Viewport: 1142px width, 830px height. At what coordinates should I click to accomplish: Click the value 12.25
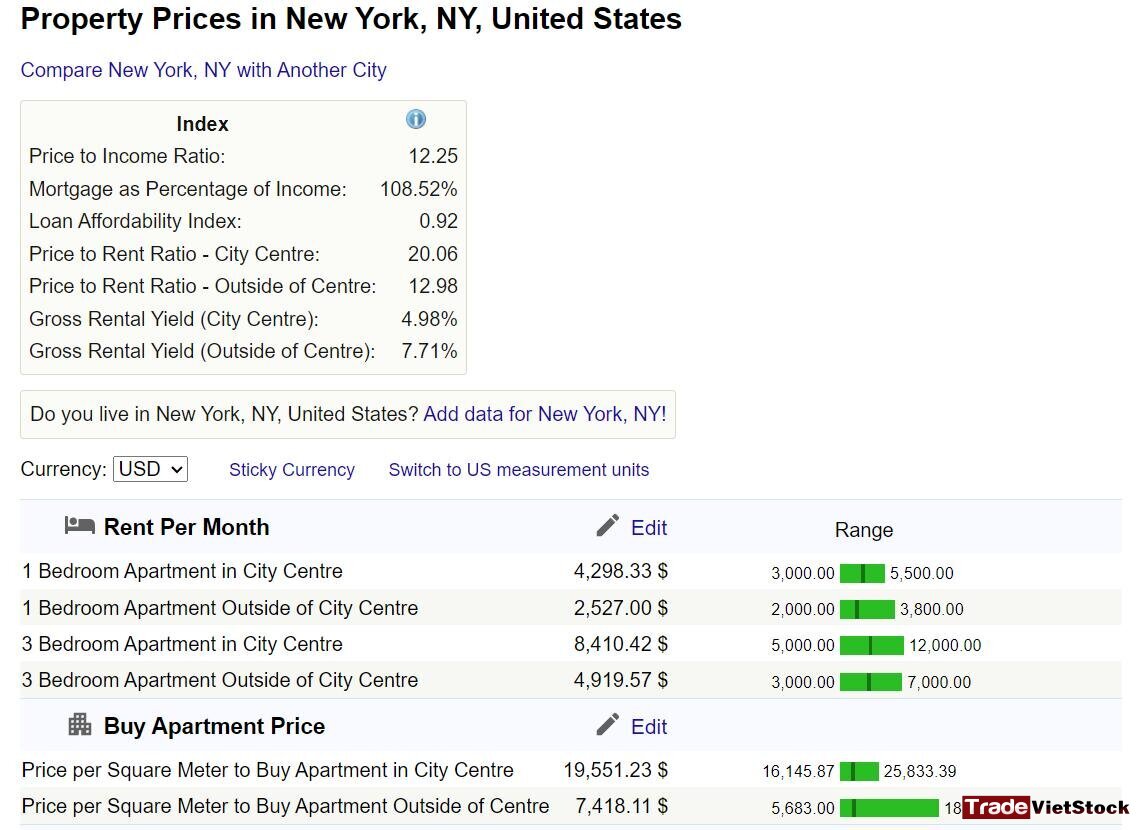(x=433, y=156)
